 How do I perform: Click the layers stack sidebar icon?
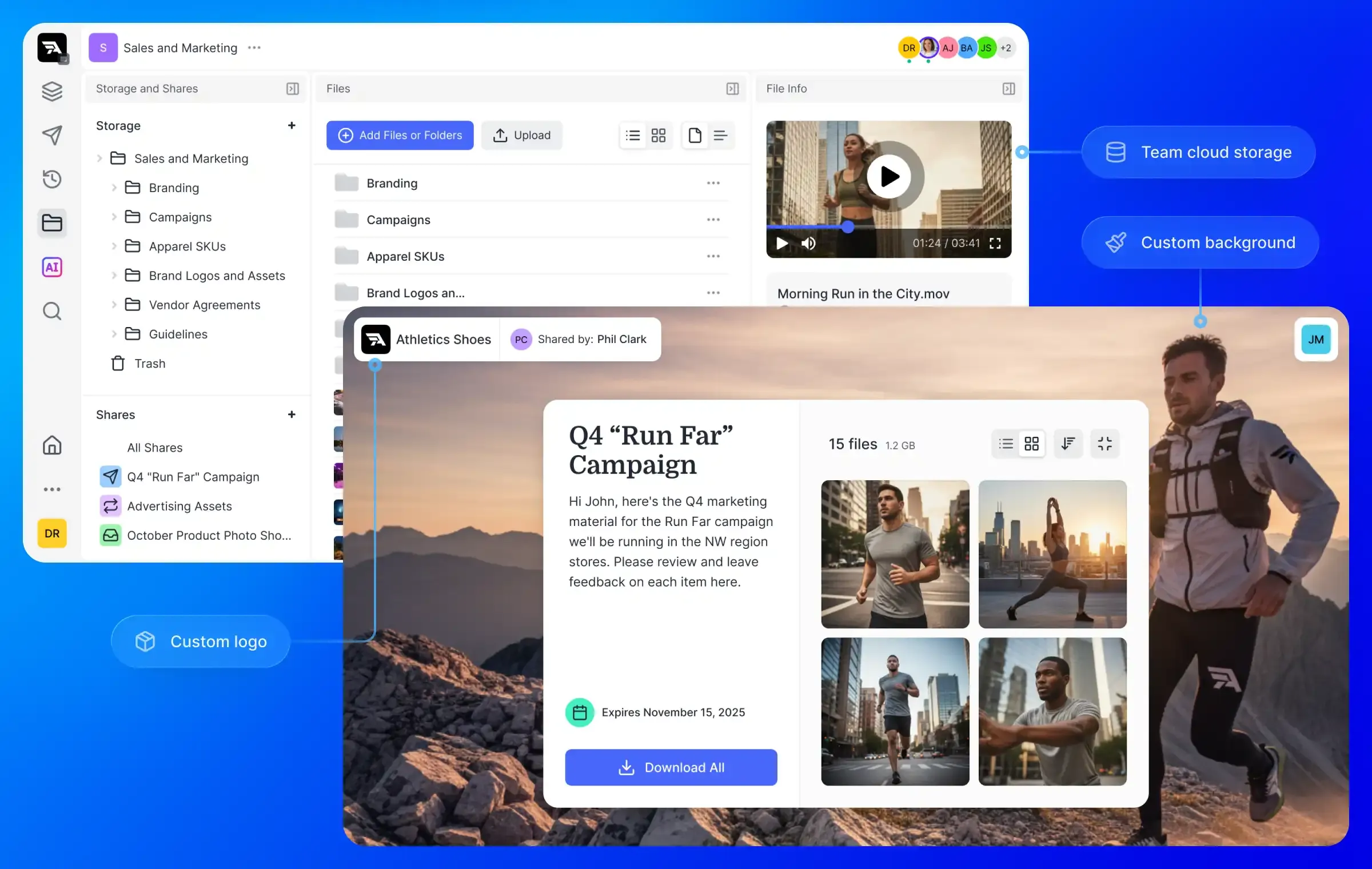pyautogui.click(x=52, y=91)
